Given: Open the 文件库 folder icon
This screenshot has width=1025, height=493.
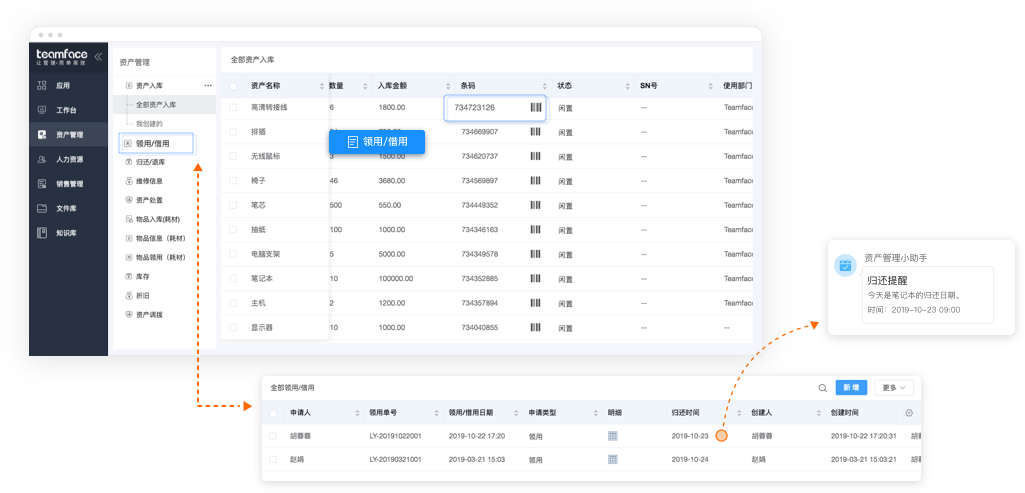Looking at the screenshot, I should pos(42,209).
